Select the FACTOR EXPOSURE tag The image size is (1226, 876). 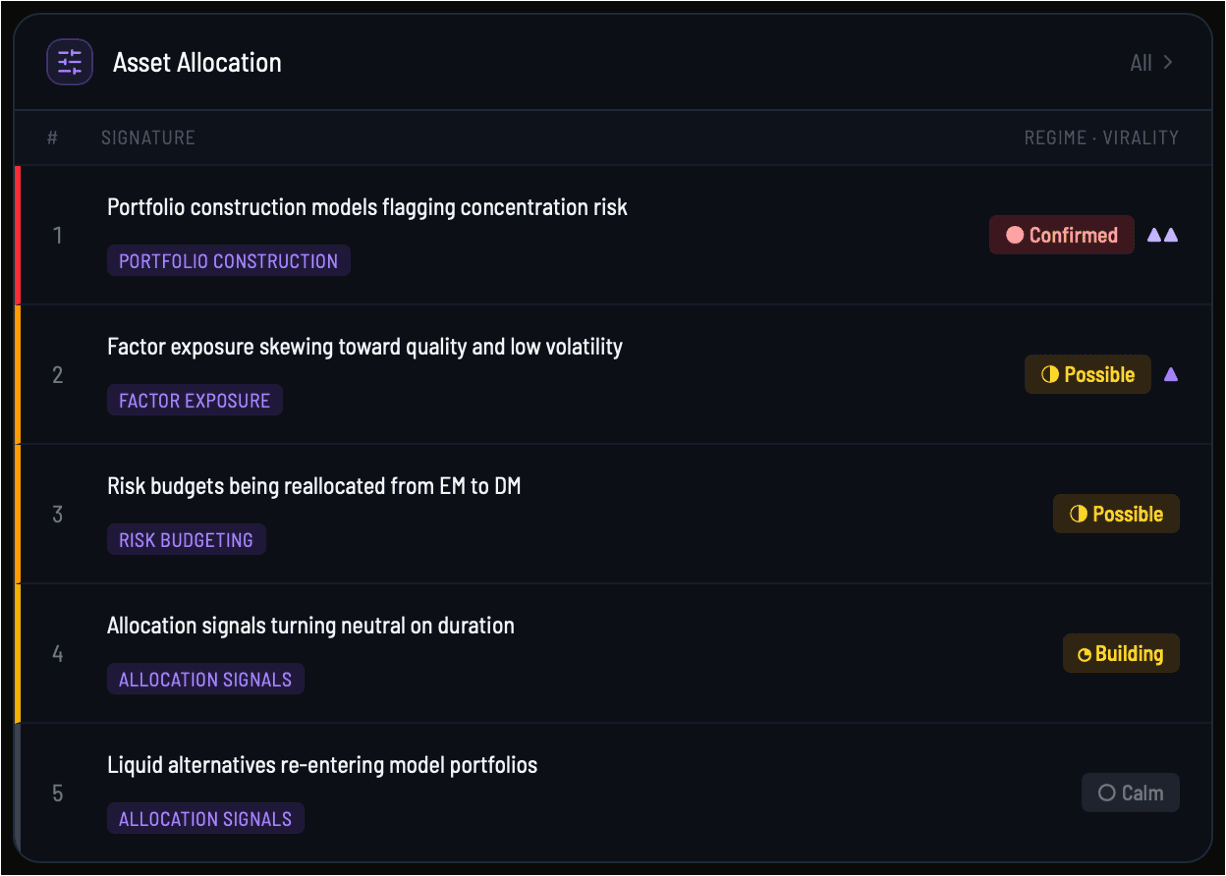pyautogui.click(x=194, y=400)
